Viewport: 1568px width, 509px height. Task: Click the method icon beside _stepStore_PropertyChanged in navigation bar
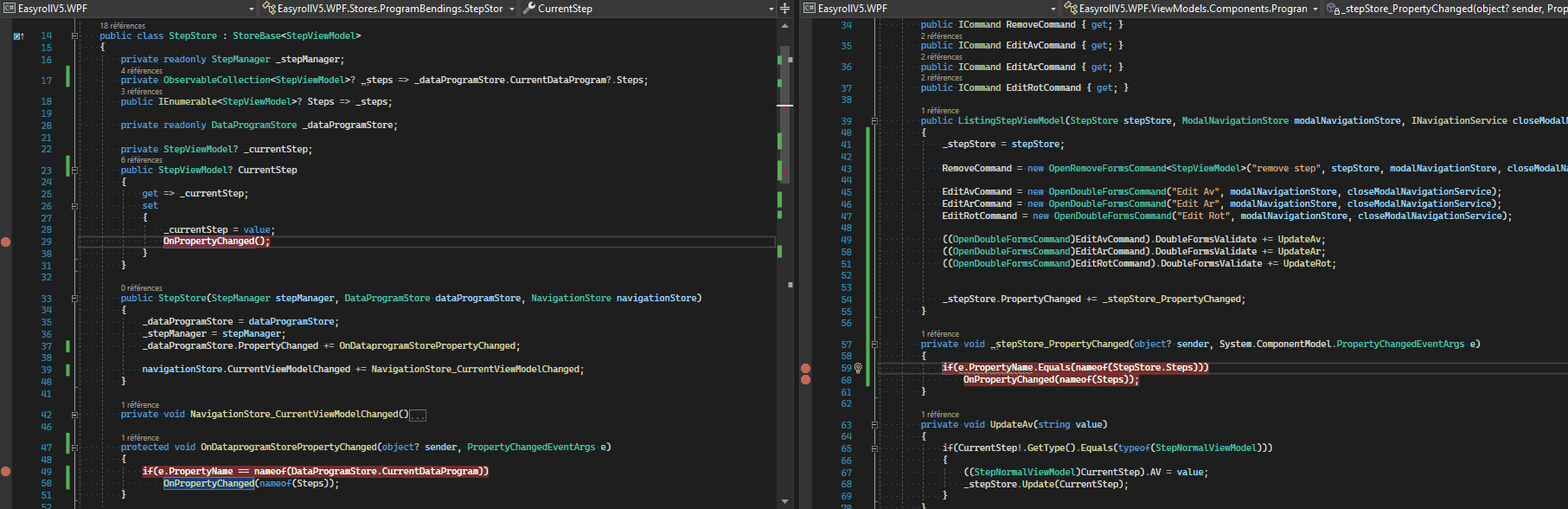pos(1333,9)
